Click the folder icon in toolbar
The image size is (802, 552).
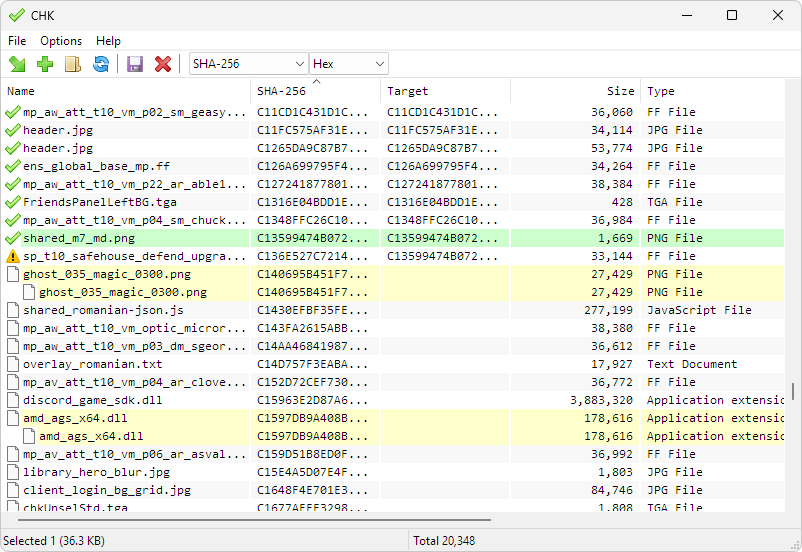tap(73, 64)
